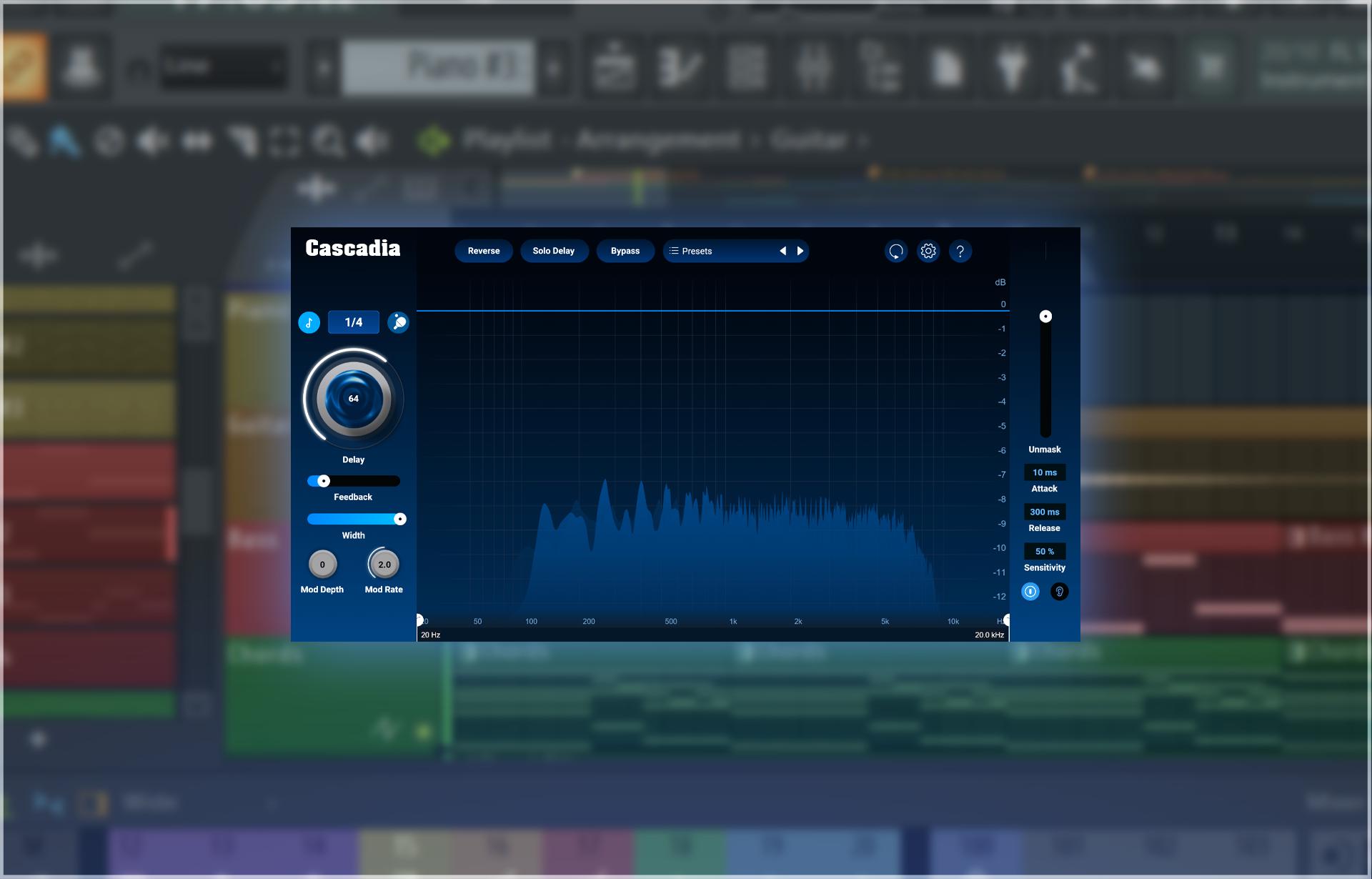
Task: Toggle the Bypass button
Action: [625, 251]
